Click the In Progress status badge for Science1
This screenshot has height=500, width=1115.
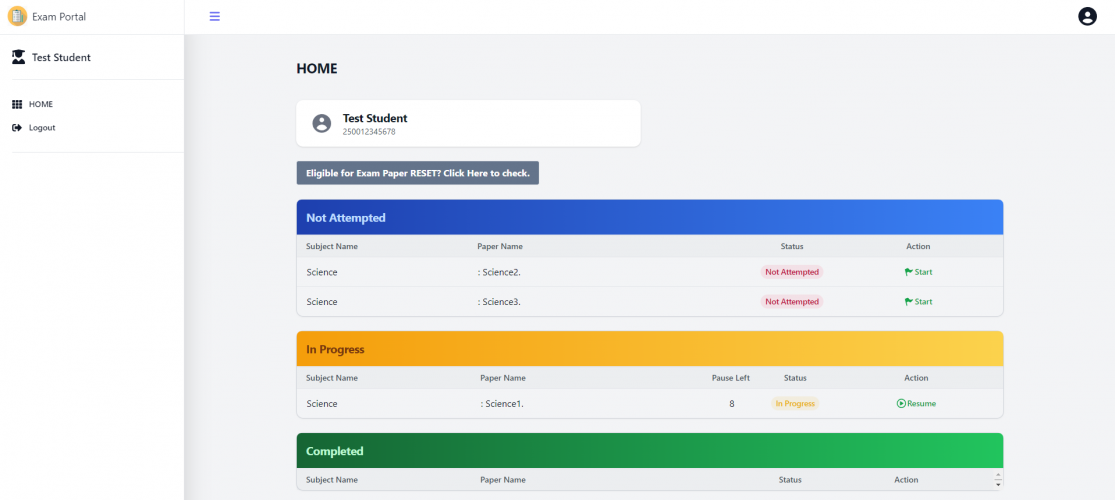pyautogui.click(x=794, y=403)
